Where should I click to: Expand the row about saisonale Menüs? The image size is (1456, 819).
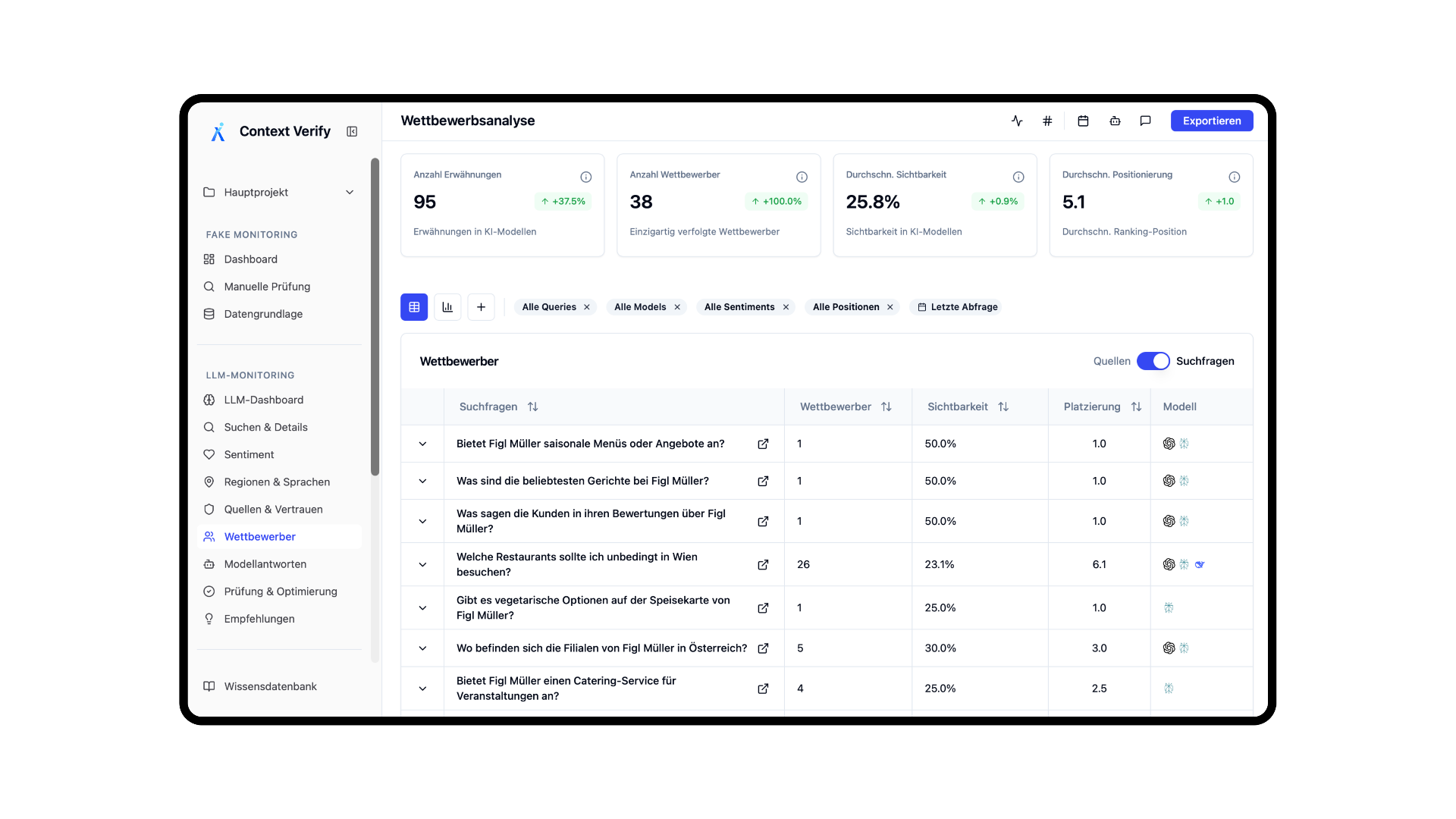click(x=422, y=444)
